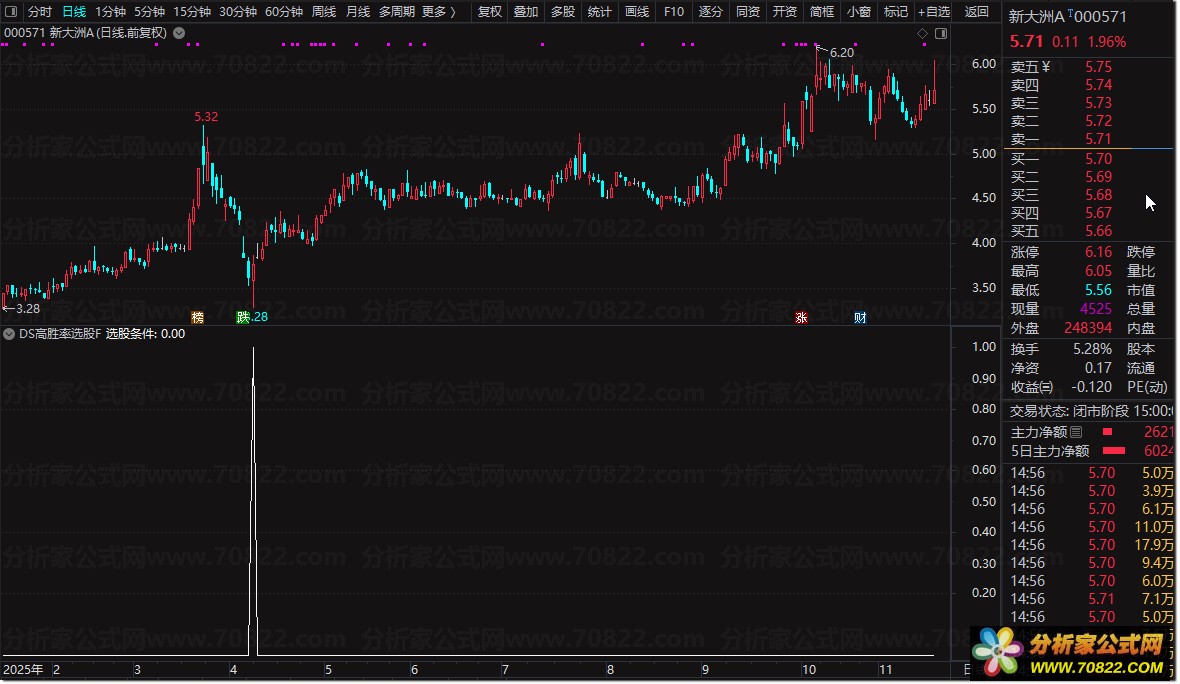Screen dimensions: 1180x684
Task: Click the 标记 mark button
Action: [x=896, y=11]
